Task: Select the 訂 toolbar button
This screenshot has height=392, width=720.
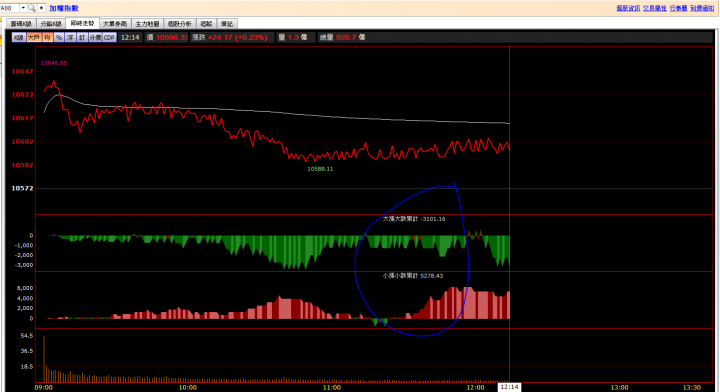Action: tap(82, 38)
